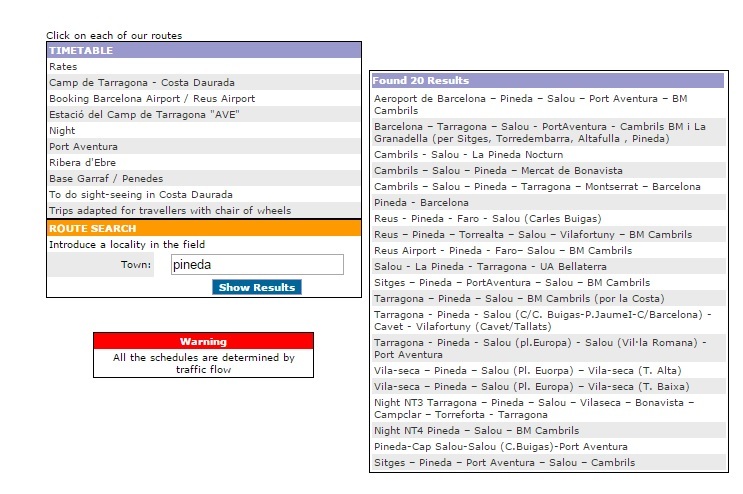Select the Night timetable entry
The width and height of the screenshot is (743, 494).
point(62,131)
